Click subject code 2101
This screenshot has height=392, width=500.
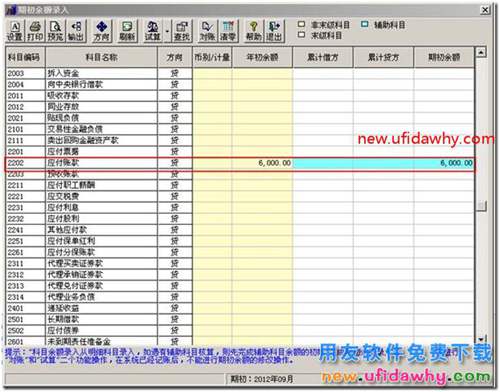coord(25,129)
